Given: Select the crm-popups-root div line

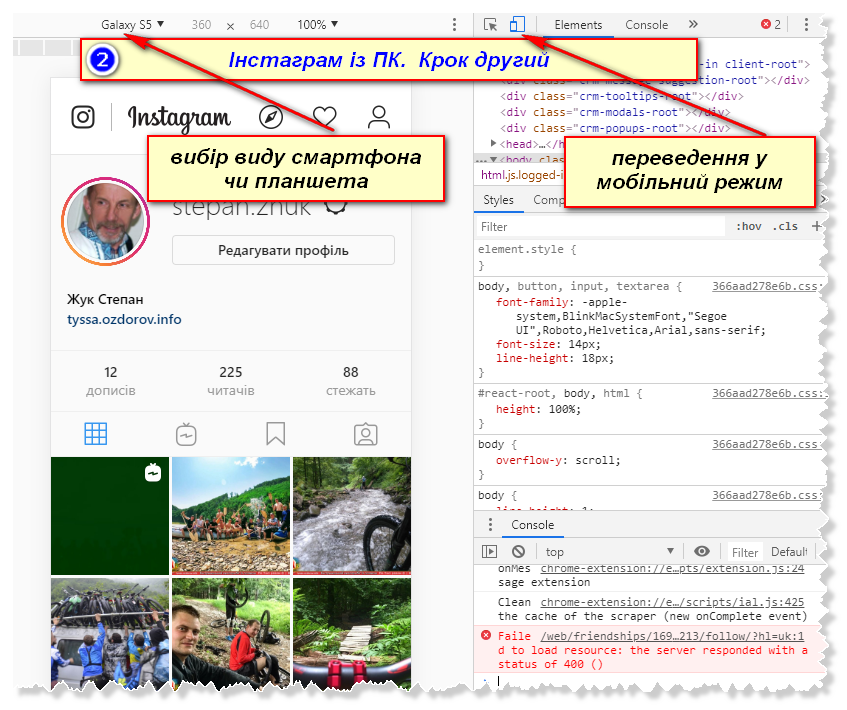Looking at the screenshot, I should point(615,128).
